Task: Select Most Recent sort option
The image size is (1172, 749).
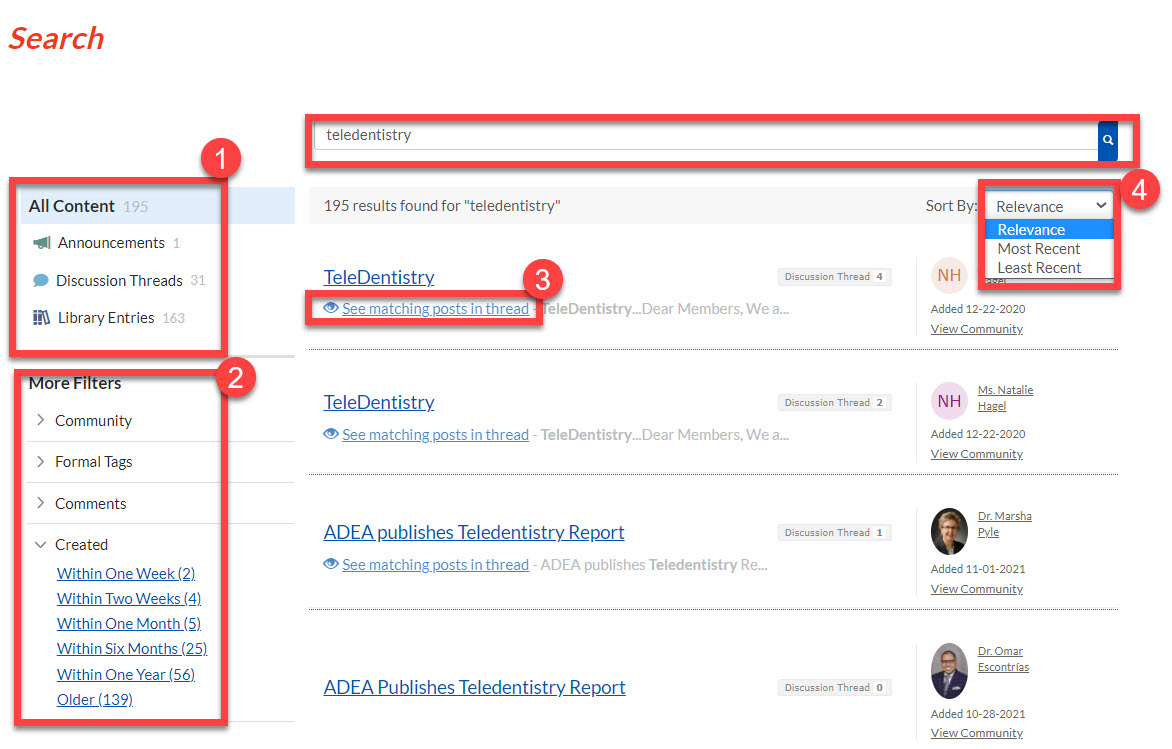Action: 1038,249
